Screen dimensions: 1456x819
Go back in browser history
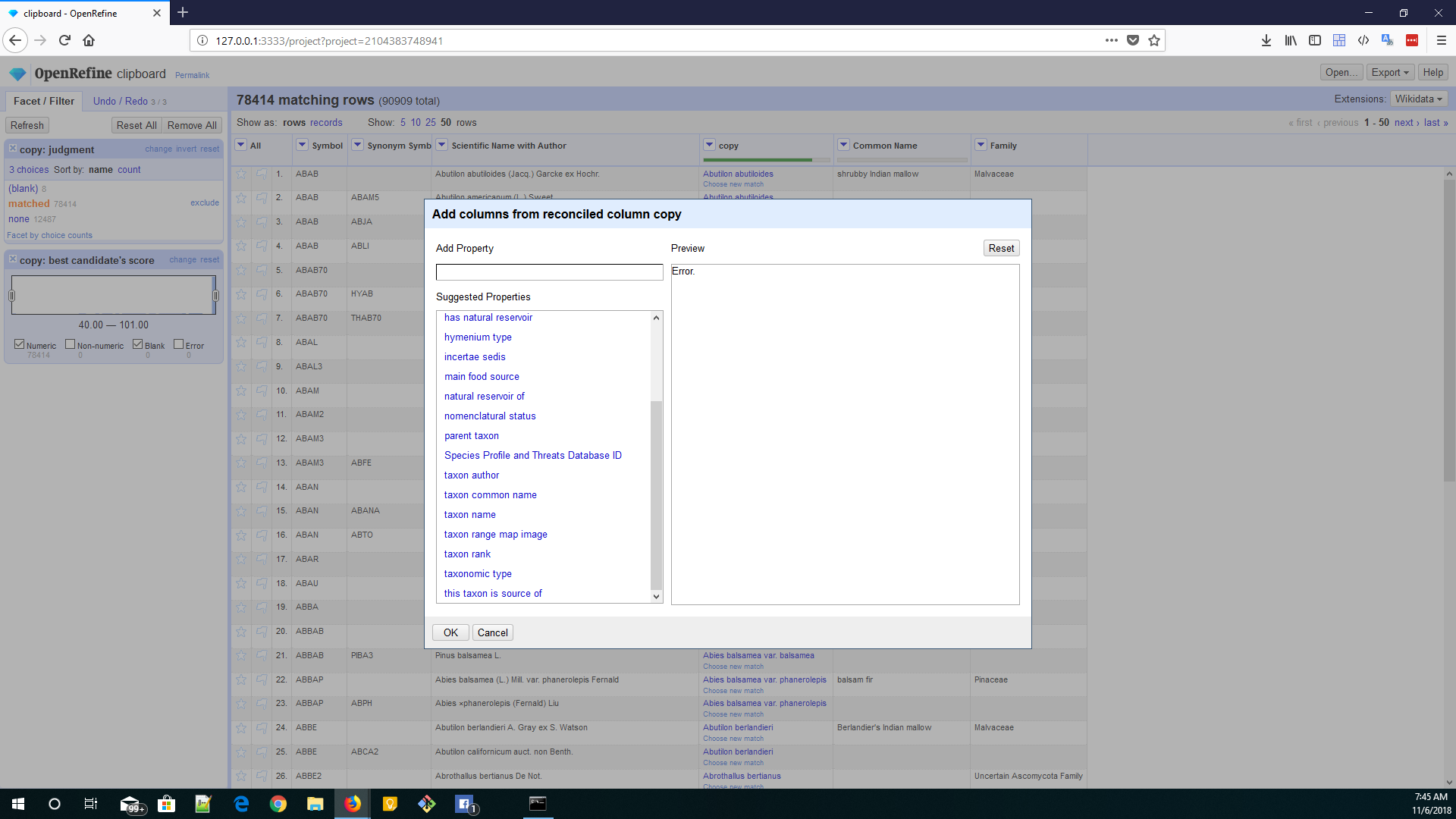point(15,40)
